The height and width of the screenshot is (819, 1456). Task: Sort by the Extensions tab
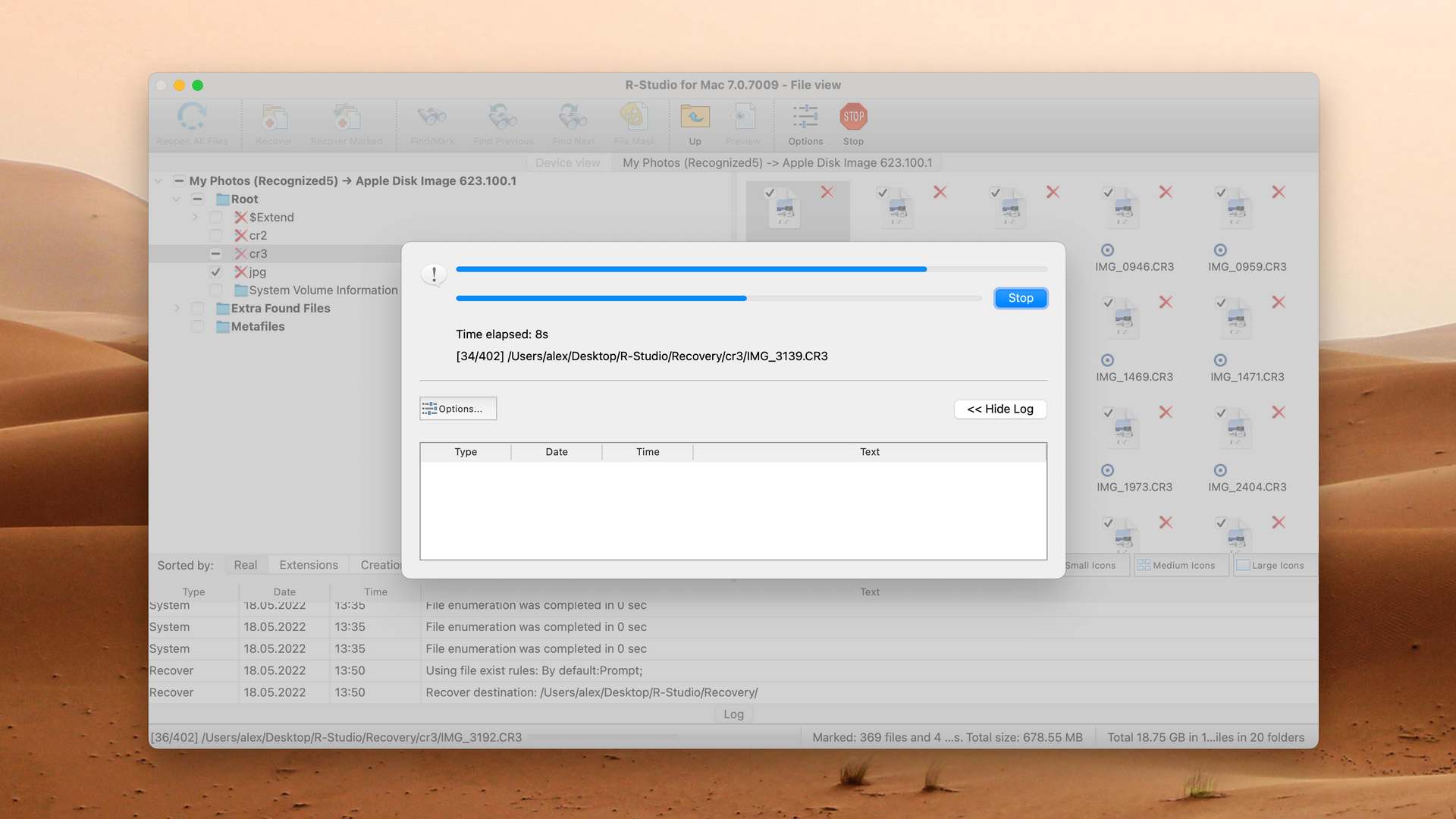click(309, 566)
